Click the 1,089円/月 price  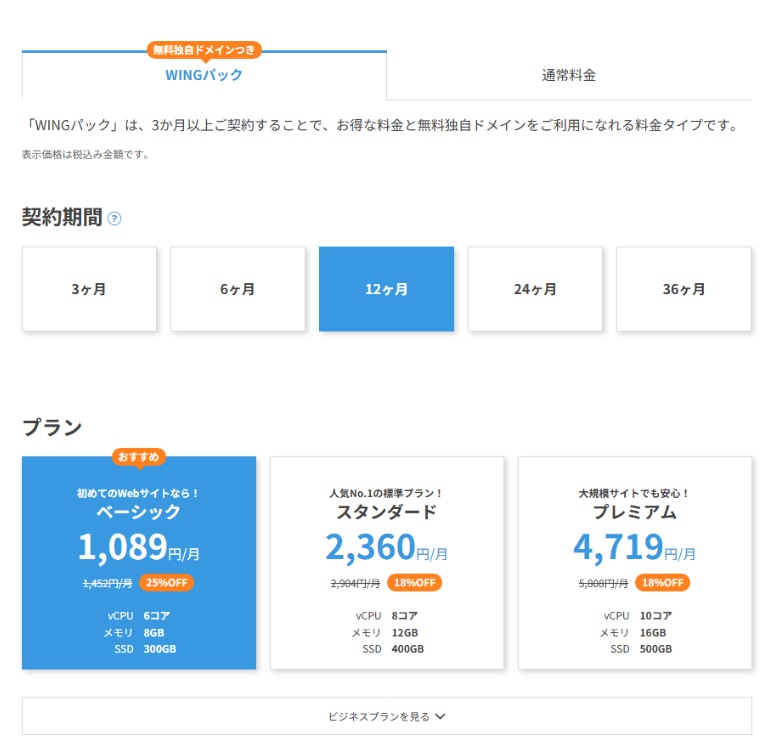click(139, 548)
